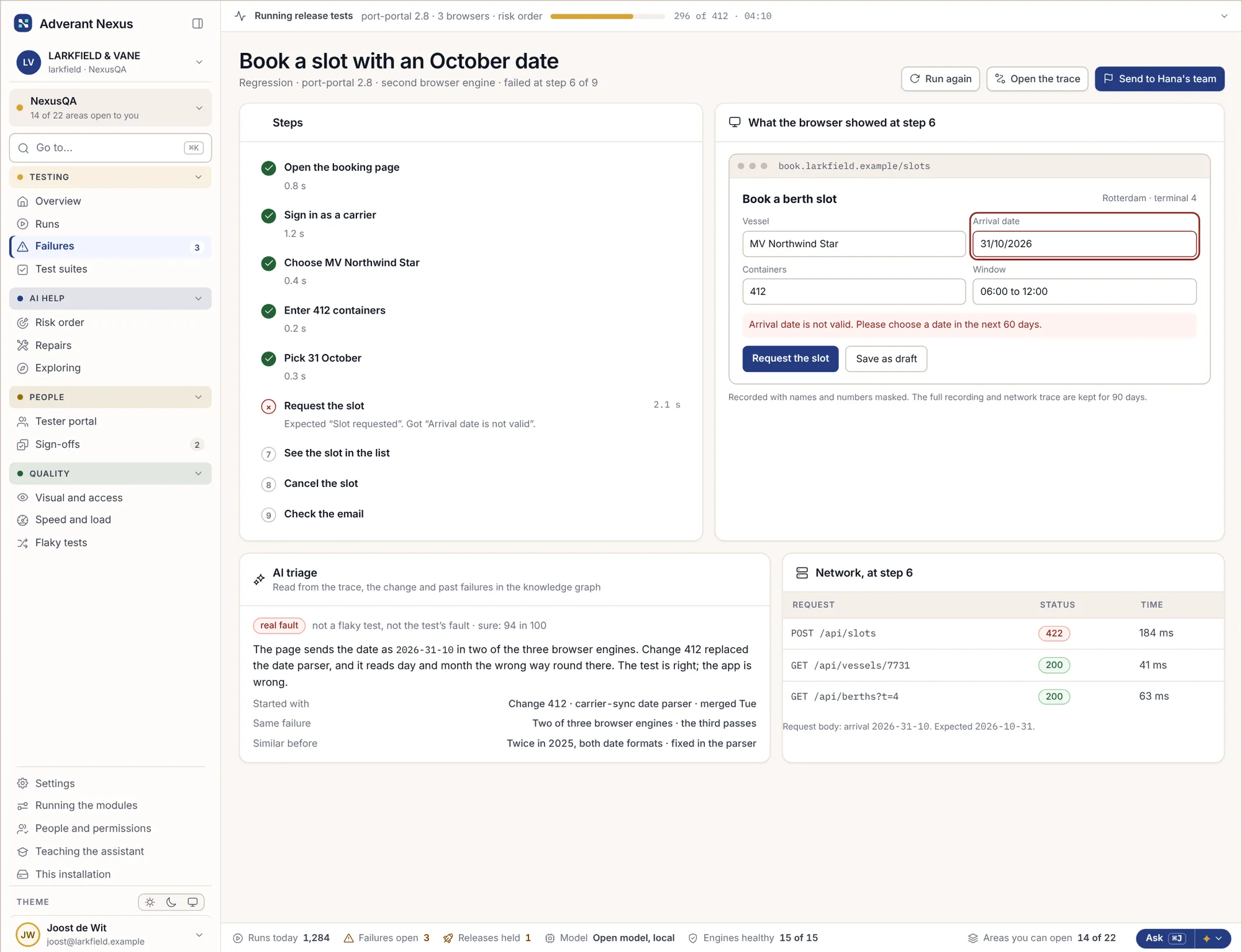Open People and permissions
Viewport: 1242px width, 952px height.
111,829
